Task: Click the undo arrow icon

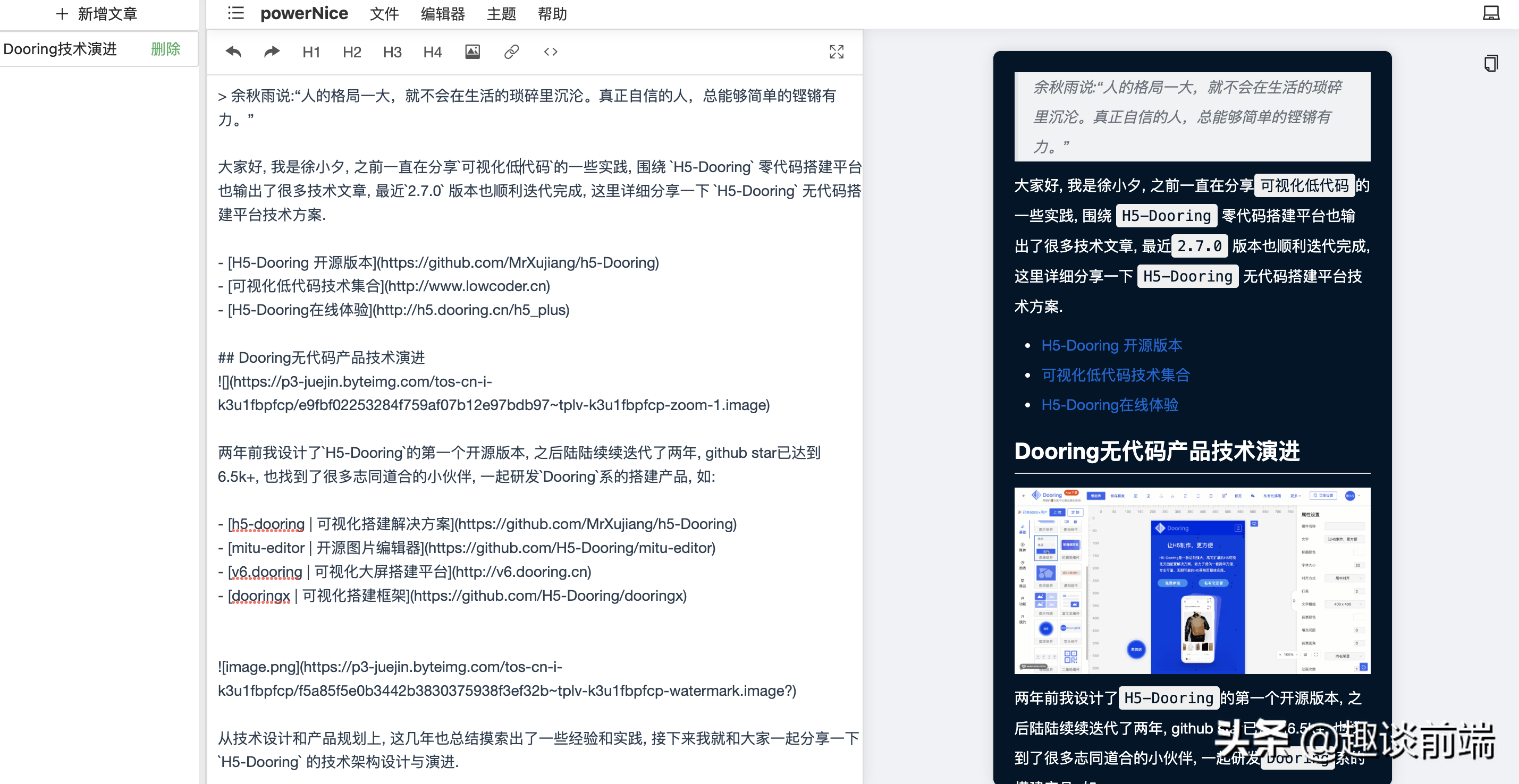Action: [233, 52]
